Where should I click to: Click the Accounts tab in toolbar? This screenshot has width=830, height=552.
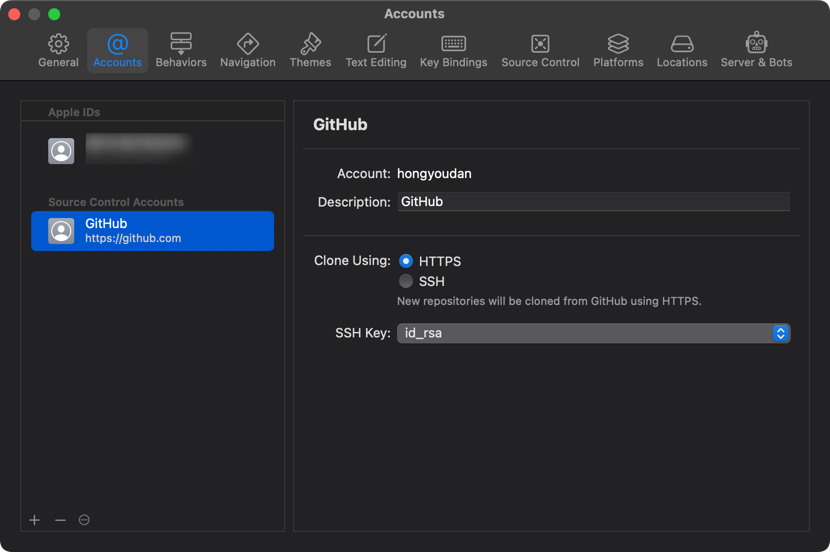click(117, 50)
